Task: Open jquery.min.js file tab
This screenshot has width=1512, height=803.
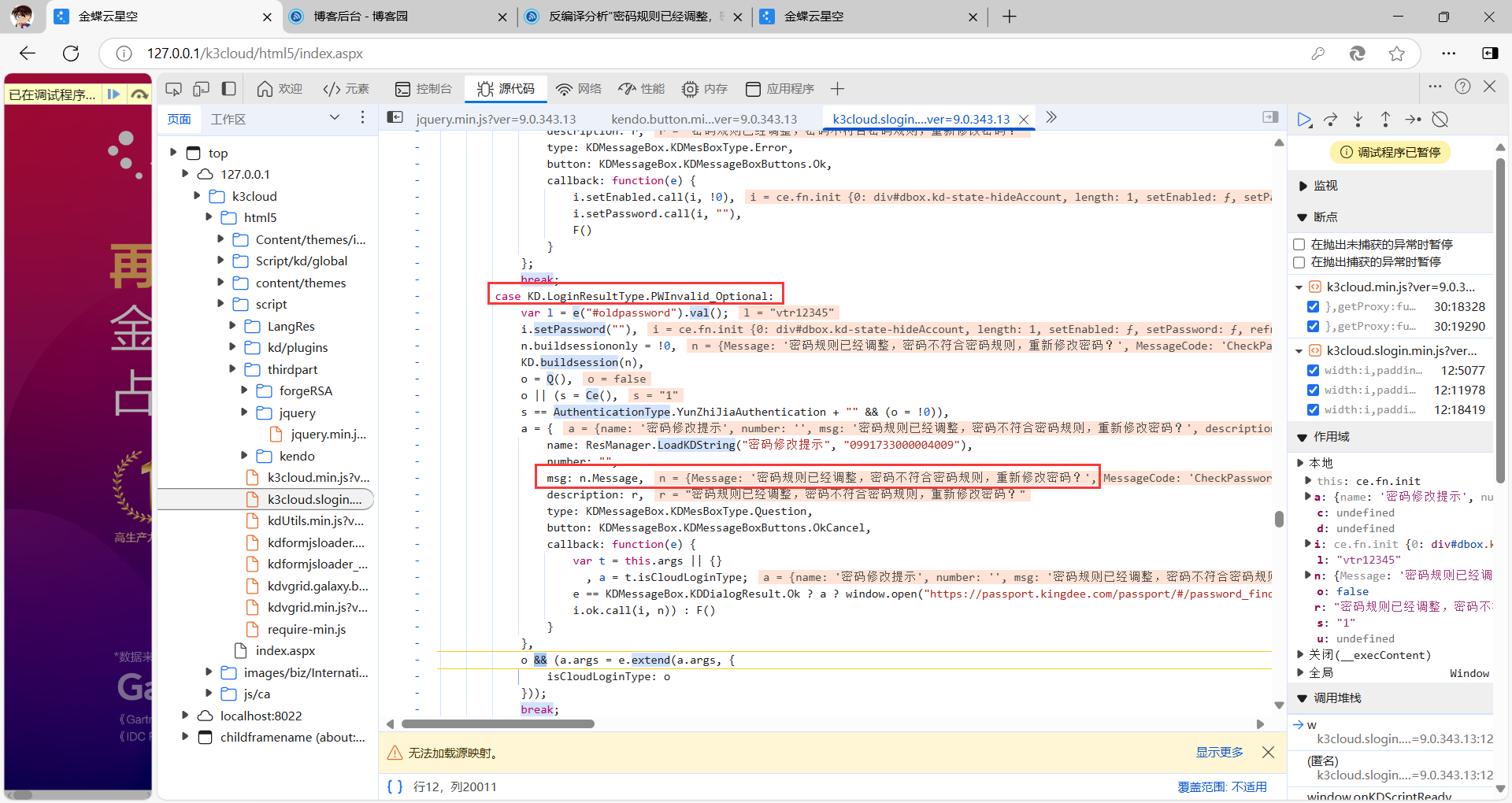Action: click(496, 119)
